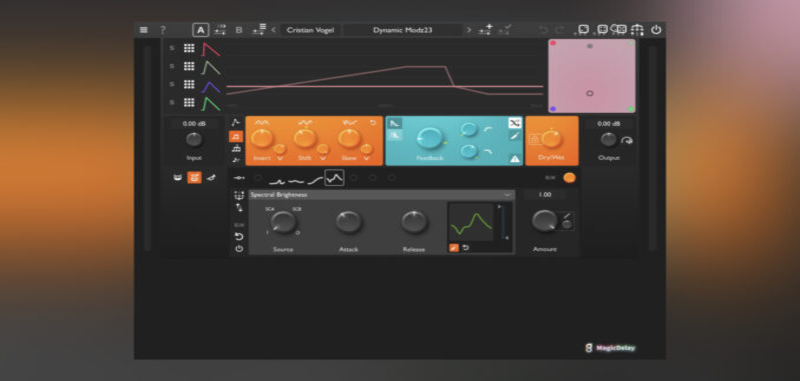Reset the orange module with its undo arrow
Image resolution: width=800 pixels, height=381 pixels.
click(x=372, y=122)
